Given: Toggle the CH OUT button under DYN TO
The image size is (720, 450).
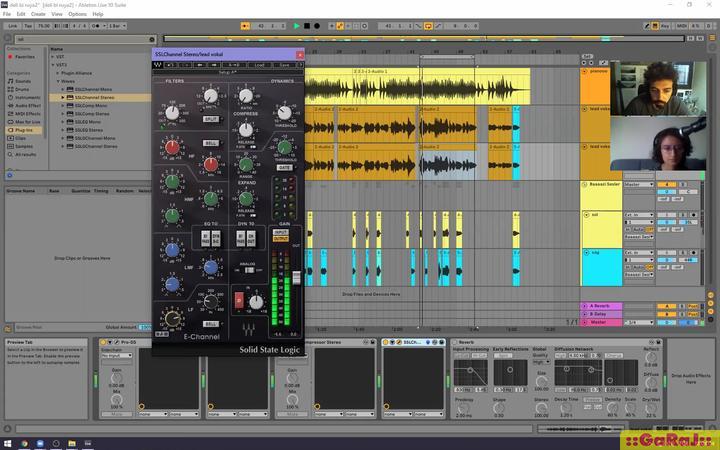Looking at the screenshot, I should [x=251, y=239].
